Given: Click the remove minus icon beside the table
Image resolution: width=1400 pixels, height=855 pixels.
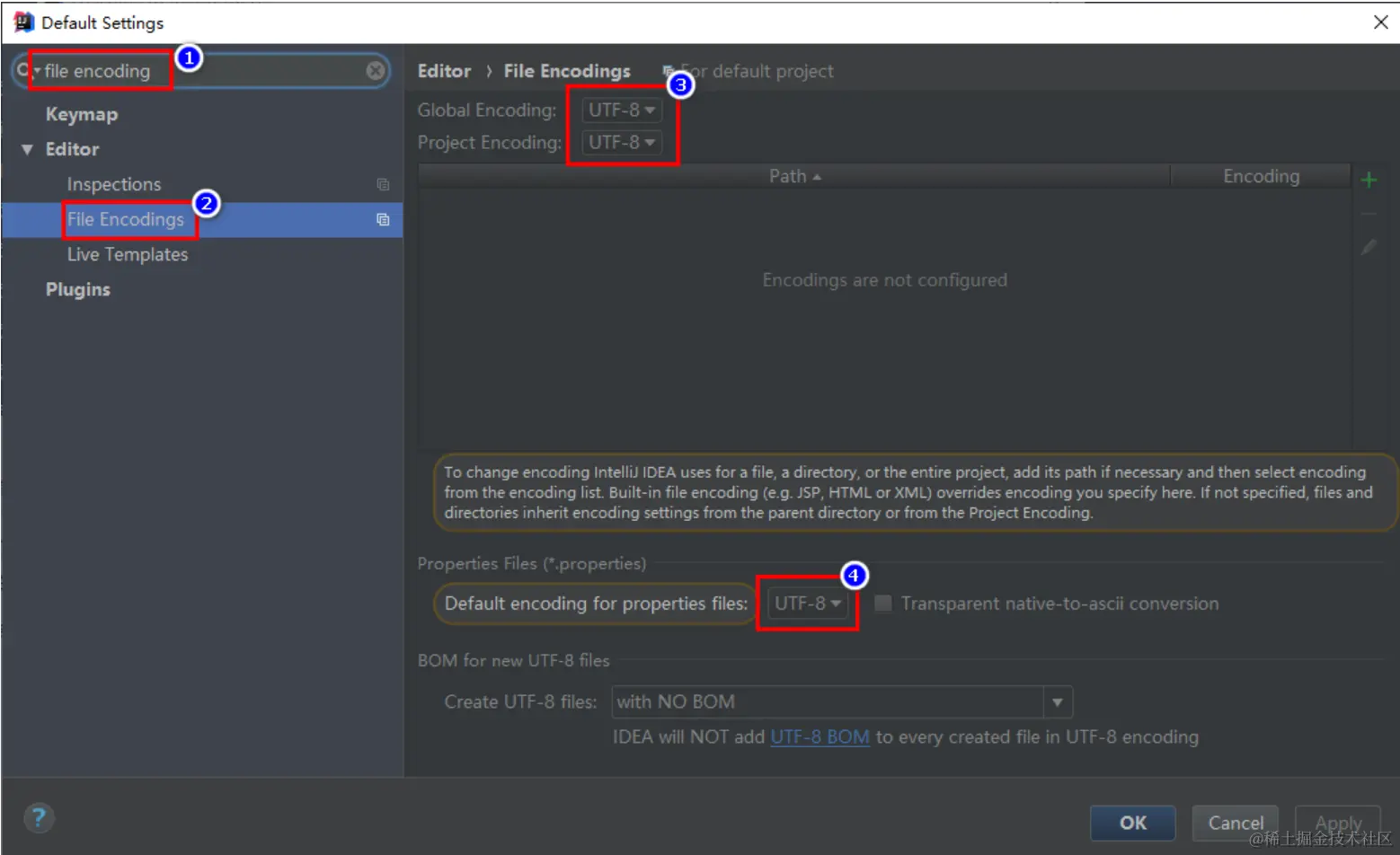Looking at the screenshot, I should click(x=1369, y=214).
